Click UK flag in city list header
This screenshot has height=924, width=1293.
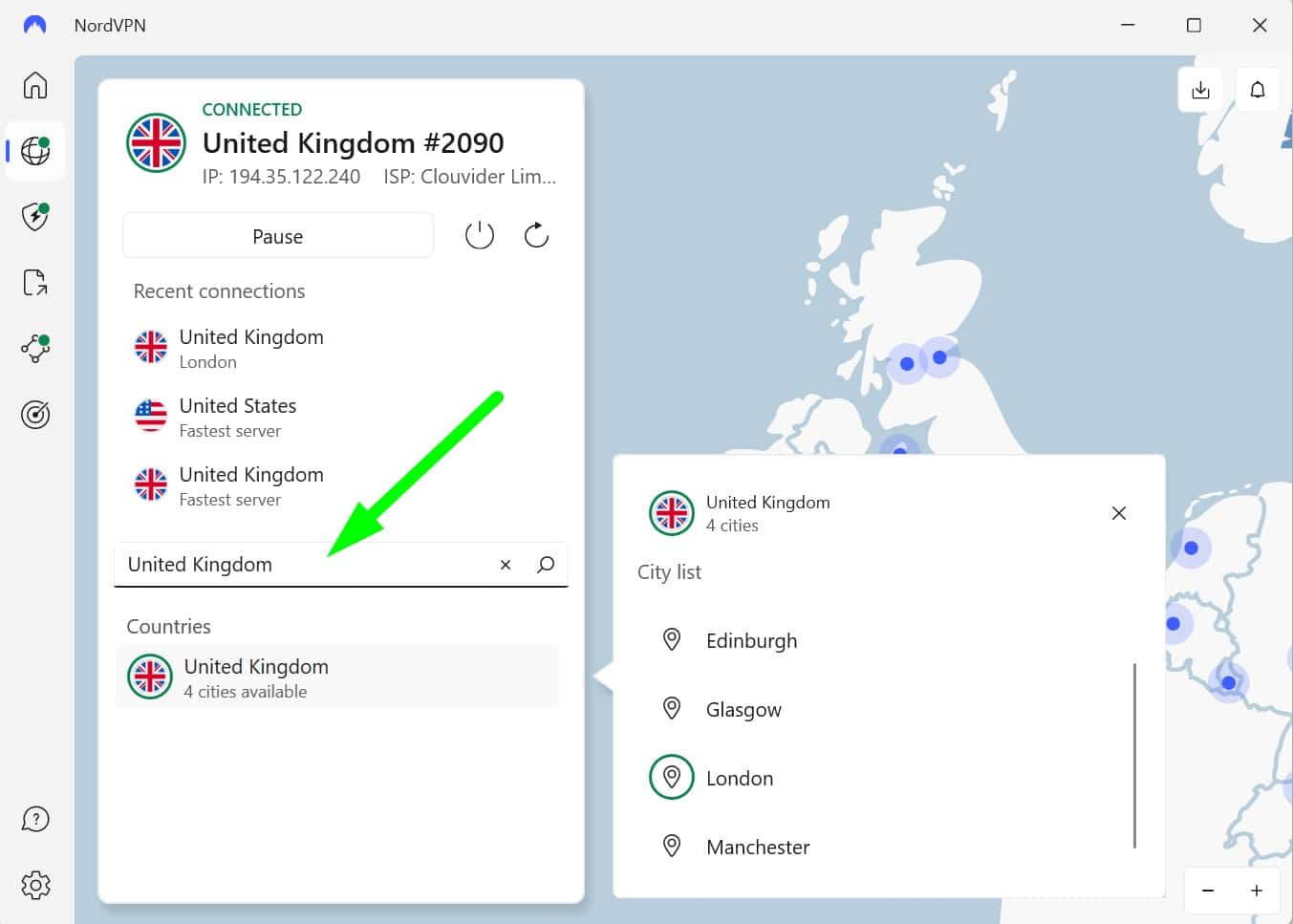[x=672, y=513]
